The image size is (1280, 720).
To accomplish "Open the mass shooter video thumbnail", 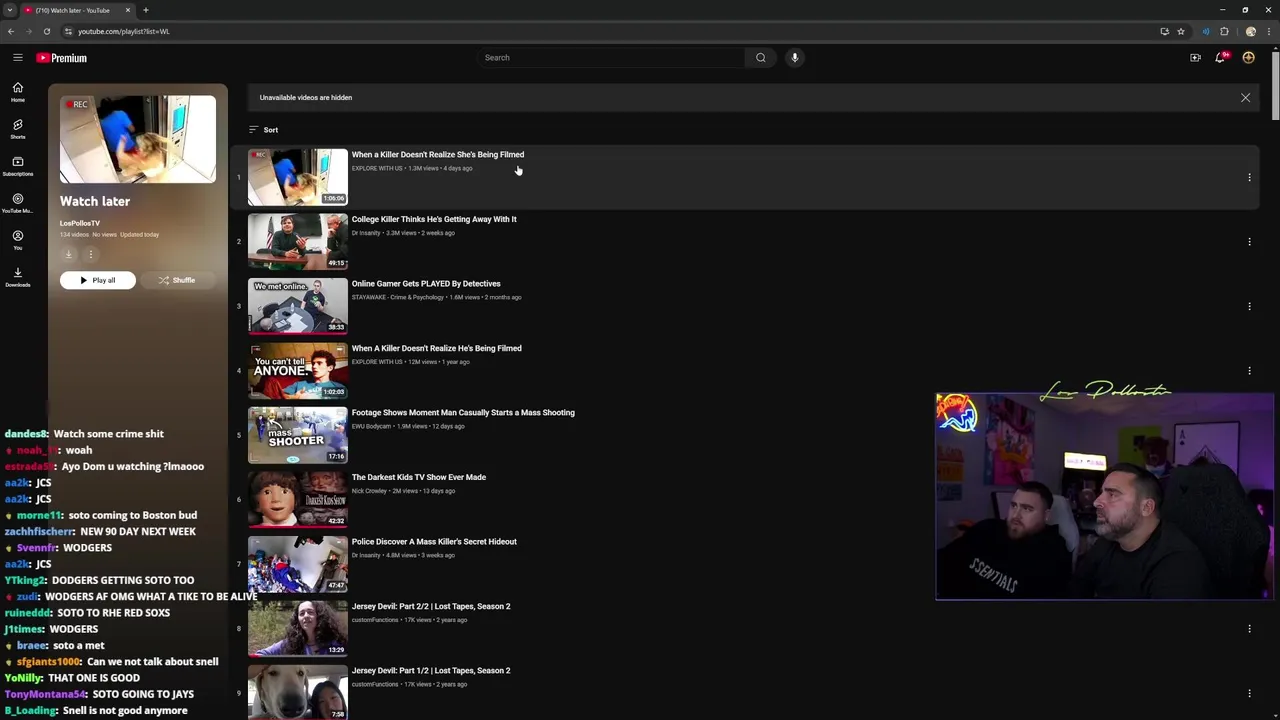I will pos(298,435).
